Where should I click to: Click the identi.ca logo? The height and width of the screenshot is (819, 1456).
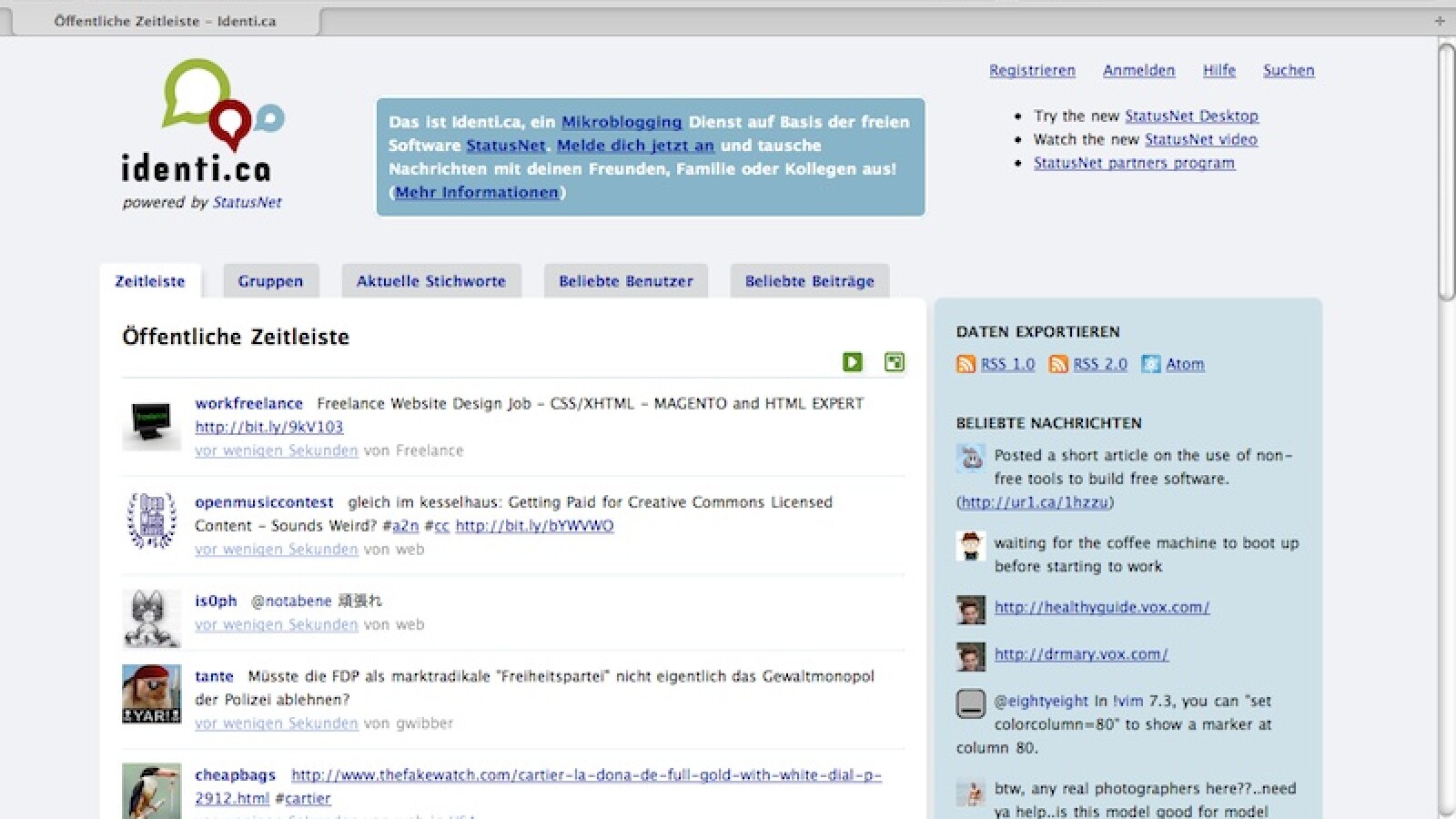(202, 122)
